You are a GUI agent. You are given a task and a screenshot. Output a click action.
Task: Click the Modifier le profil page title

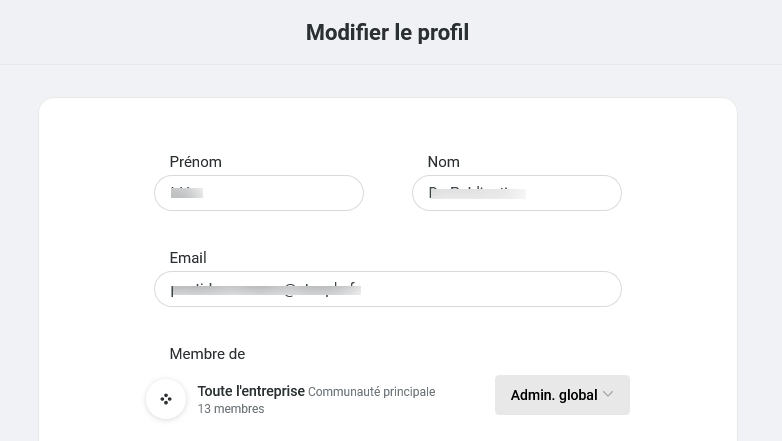(x=388, y=32)
